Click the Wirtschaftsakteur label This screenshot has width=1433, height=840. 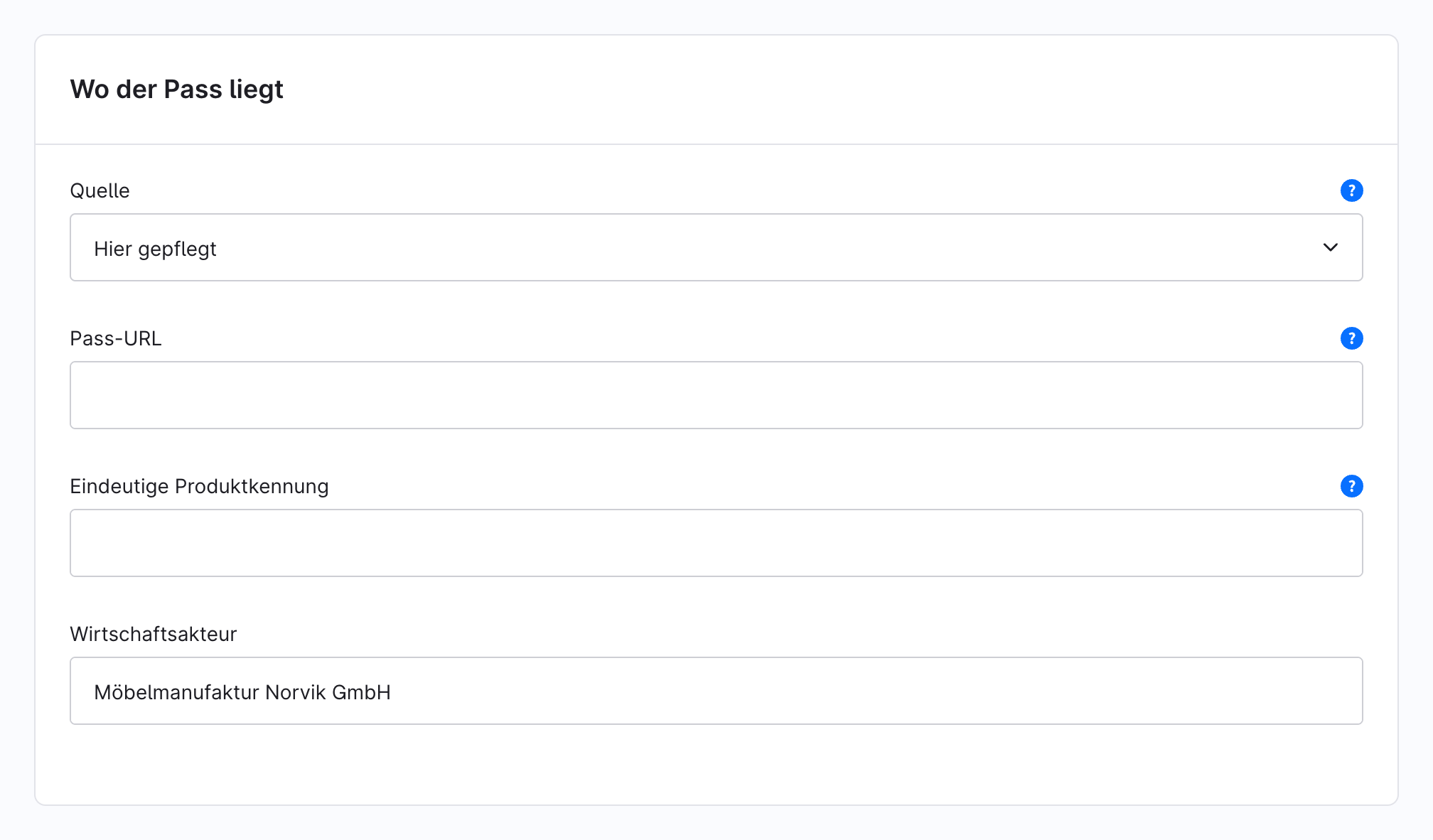(153, 634)
